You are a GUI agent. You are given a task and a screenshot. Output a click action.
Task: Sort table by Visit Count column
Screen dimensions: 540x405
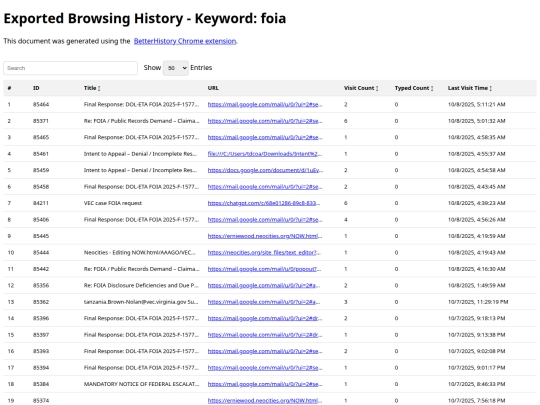click(361, 88)
